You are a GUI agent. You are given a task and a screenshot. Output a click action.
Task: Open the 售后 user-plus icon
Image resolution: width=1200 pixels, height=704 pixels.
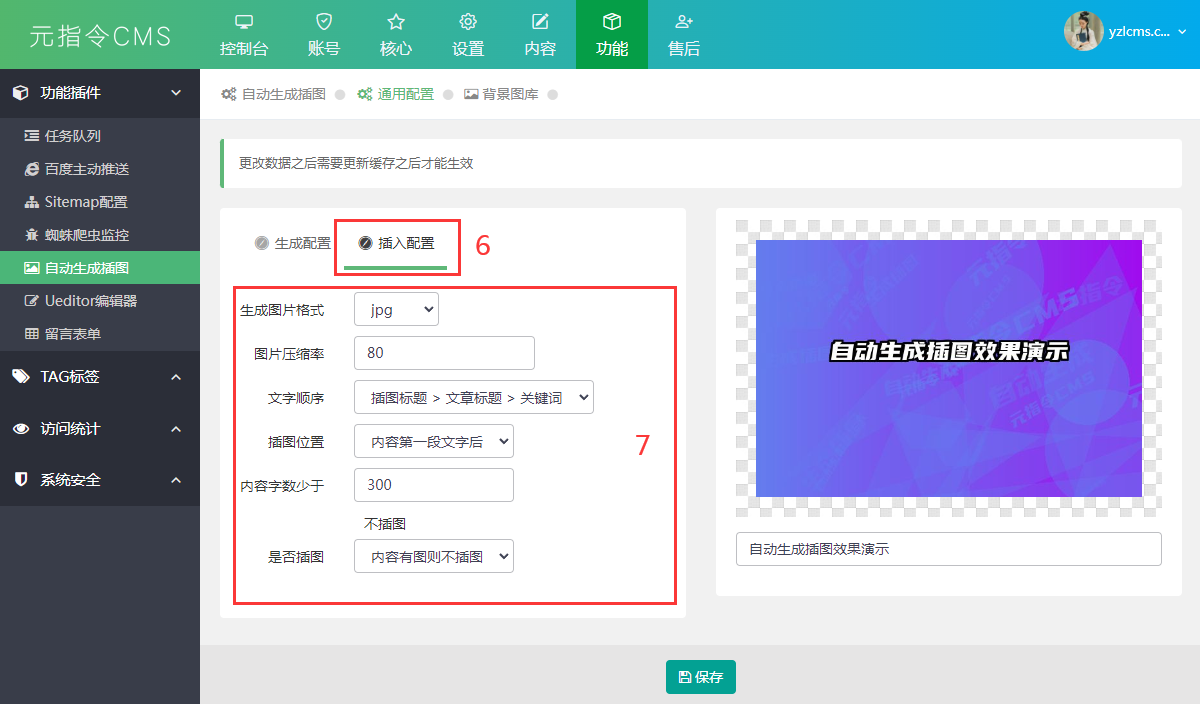point(684,22)
